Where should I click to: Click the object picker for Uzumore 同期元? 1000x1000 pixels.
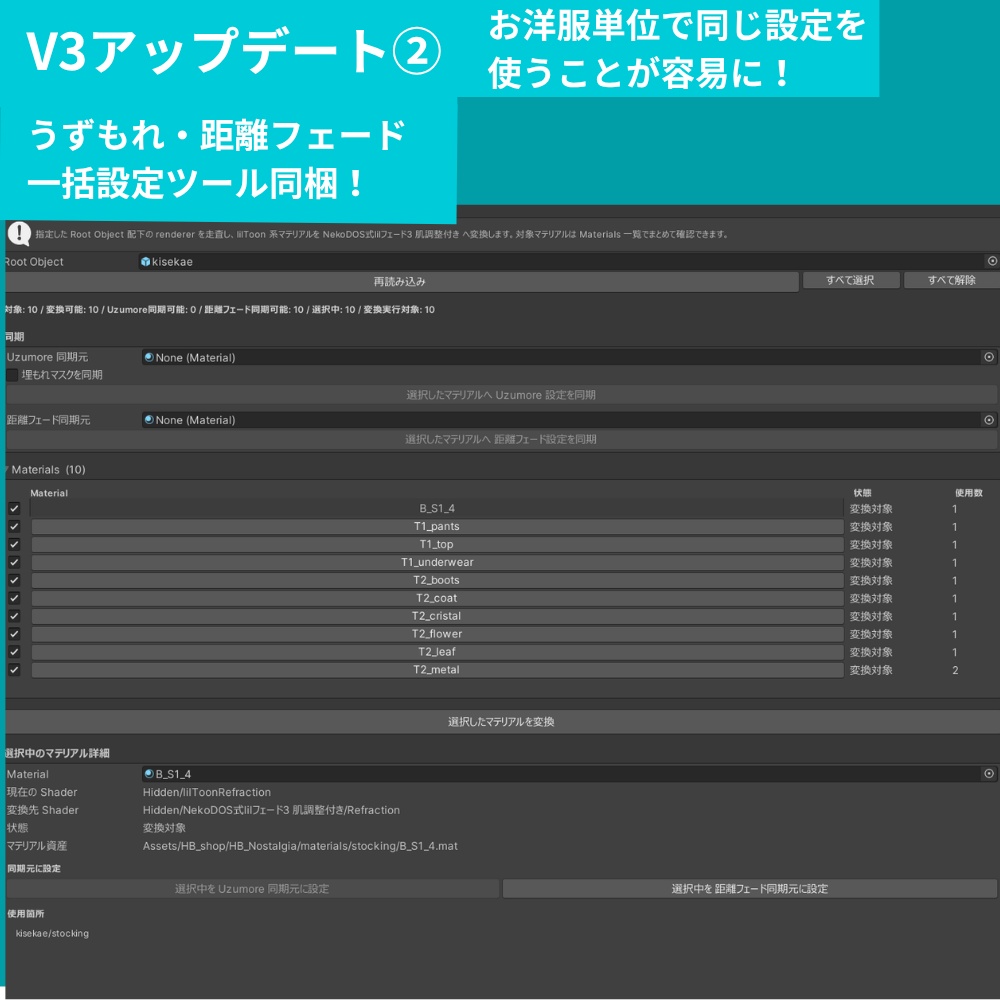point(990,357)
